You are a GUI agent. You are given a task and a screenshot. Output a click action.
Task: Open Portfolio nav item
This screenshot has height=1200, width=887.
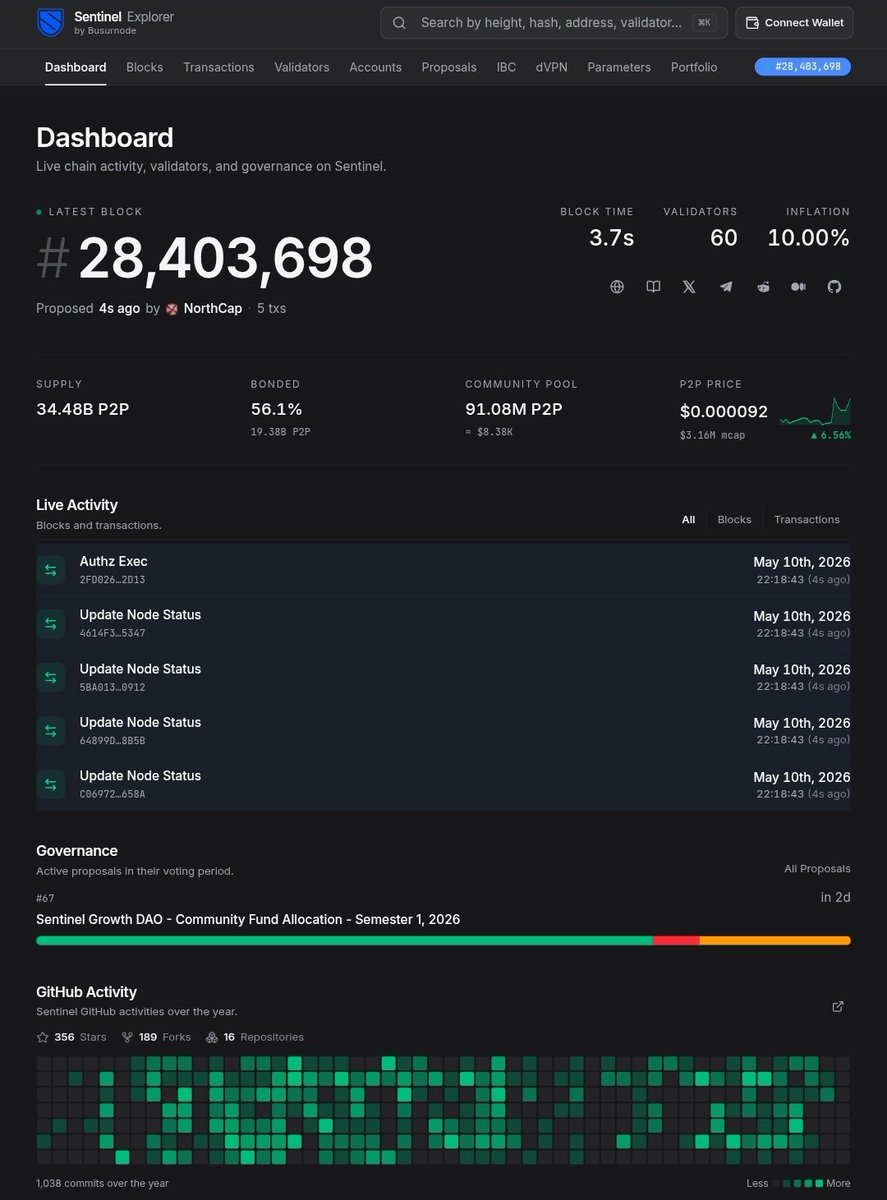(x=694, y=67)
